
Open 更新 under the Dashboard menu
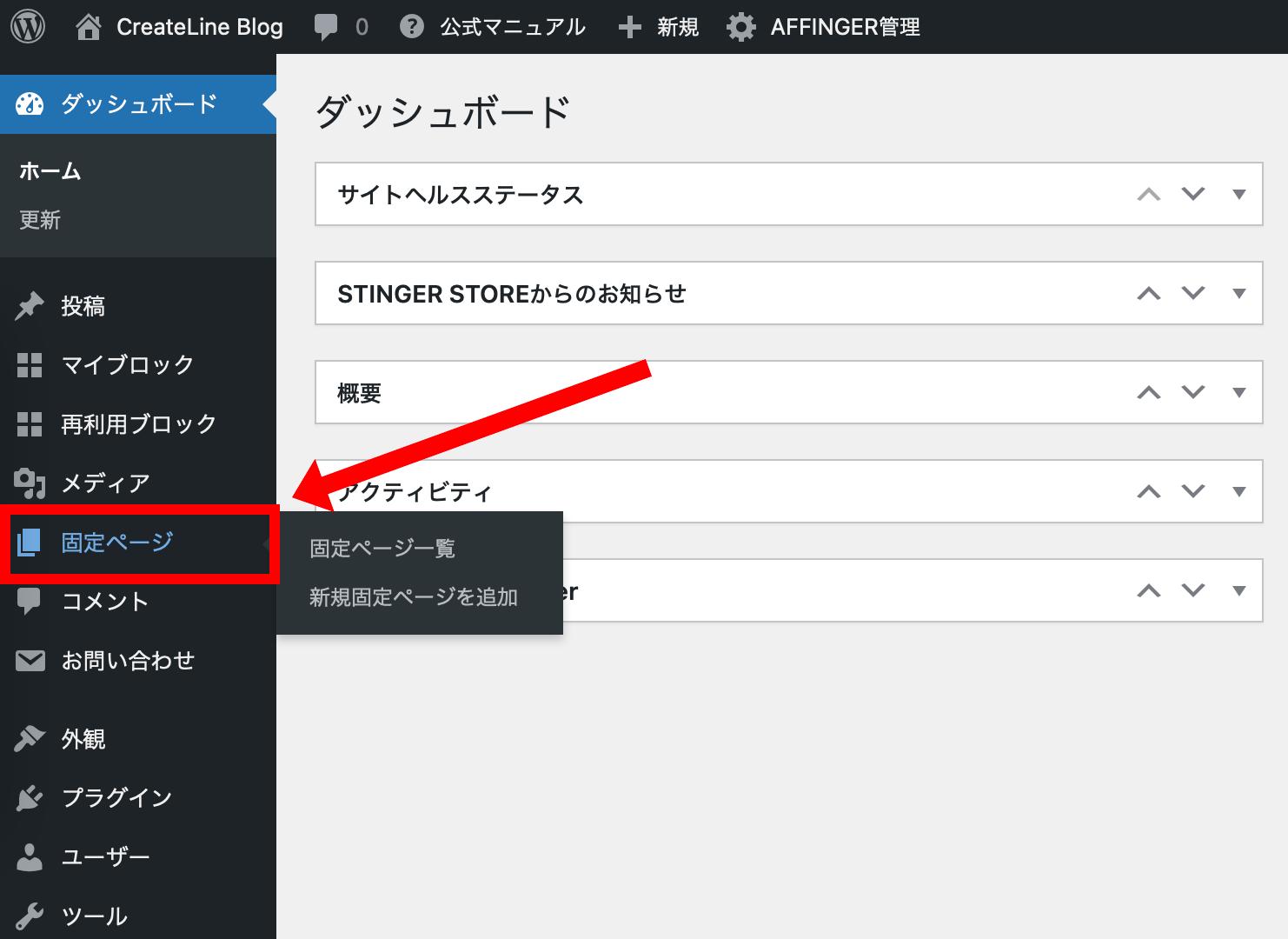[38, 219]
